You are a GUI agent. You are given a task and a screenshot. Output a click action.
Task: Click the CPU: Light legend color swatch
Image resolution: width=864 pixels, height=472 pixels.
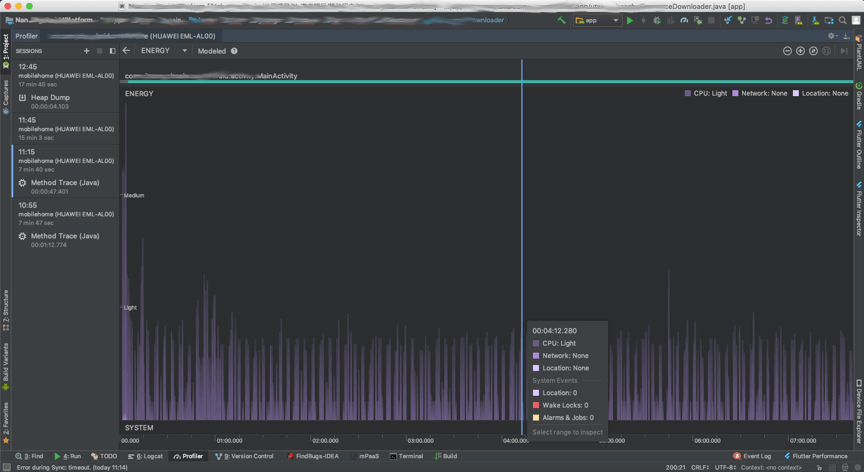point(688,93)
